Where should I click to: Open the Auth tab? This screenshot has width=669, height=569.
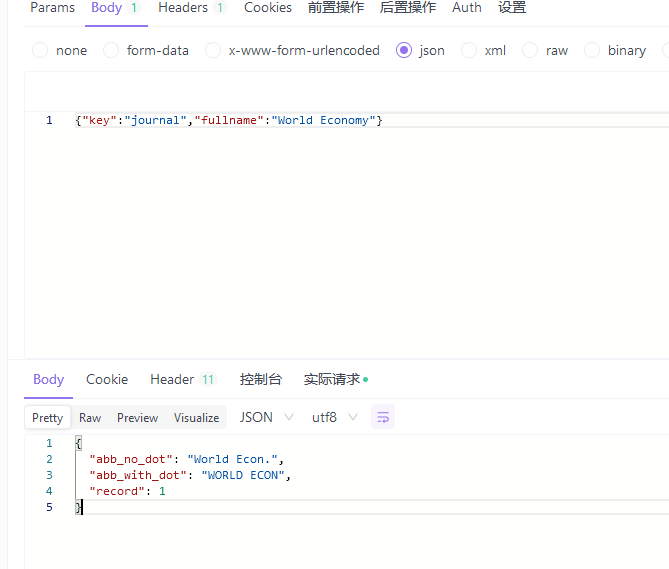pyautogui.click(x=467, y=8)
